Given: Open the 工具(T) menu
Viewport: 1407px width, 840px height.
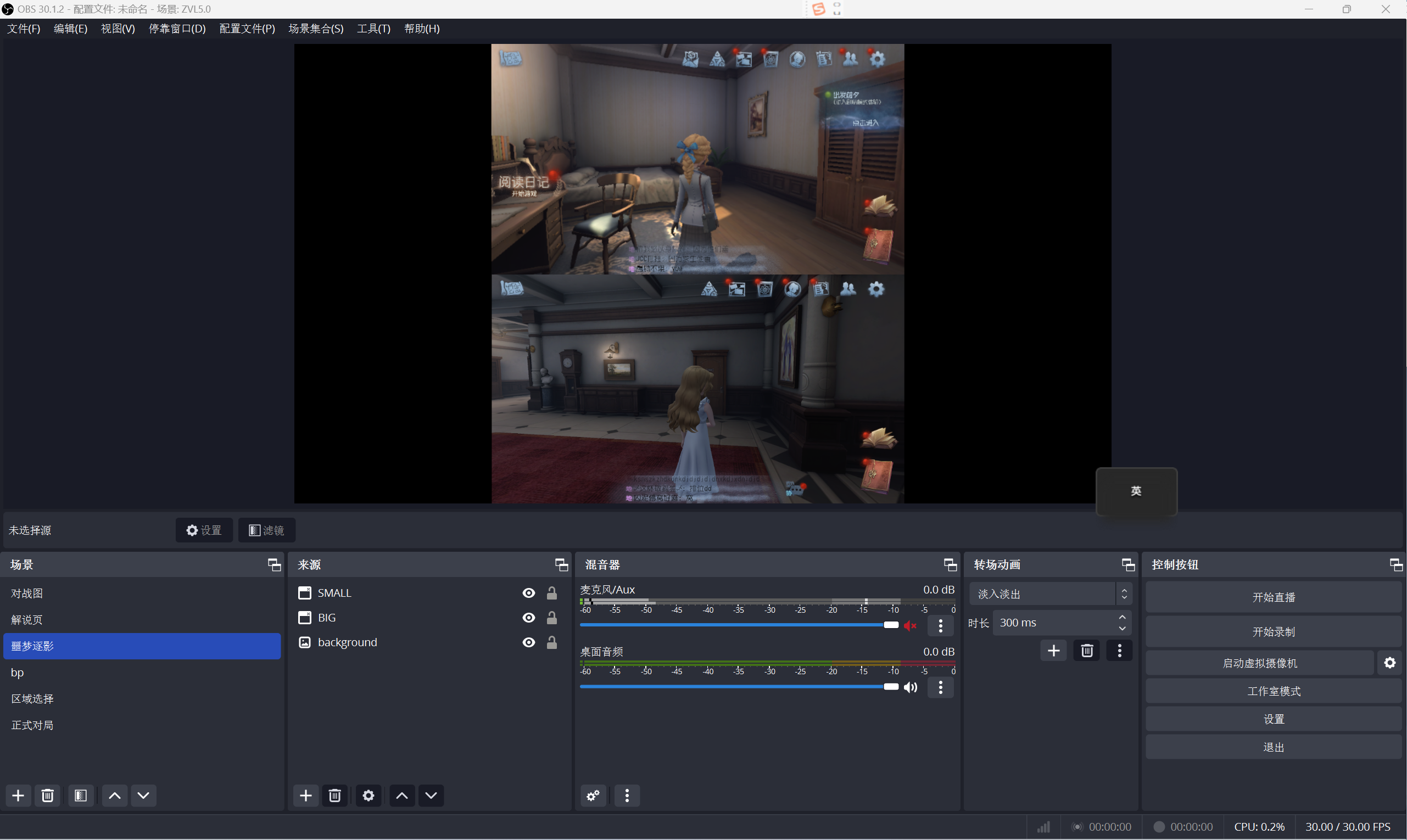Looking at the screenshot, I should 373,29.
